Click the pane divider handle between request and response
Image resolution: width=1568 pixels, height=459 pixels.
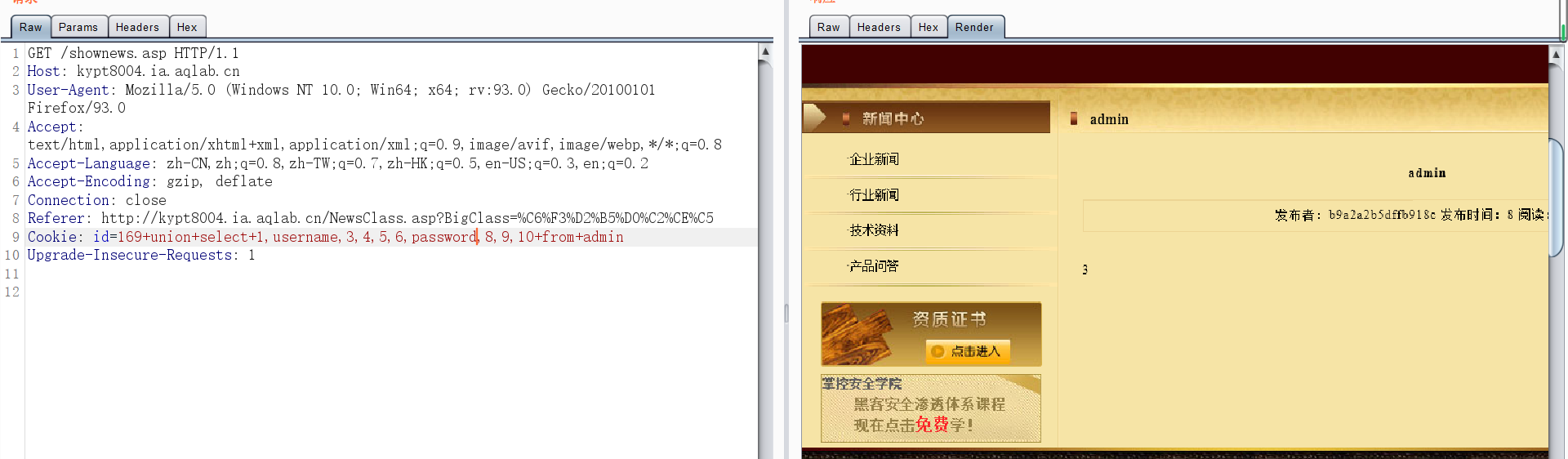[x=786, y=313]
